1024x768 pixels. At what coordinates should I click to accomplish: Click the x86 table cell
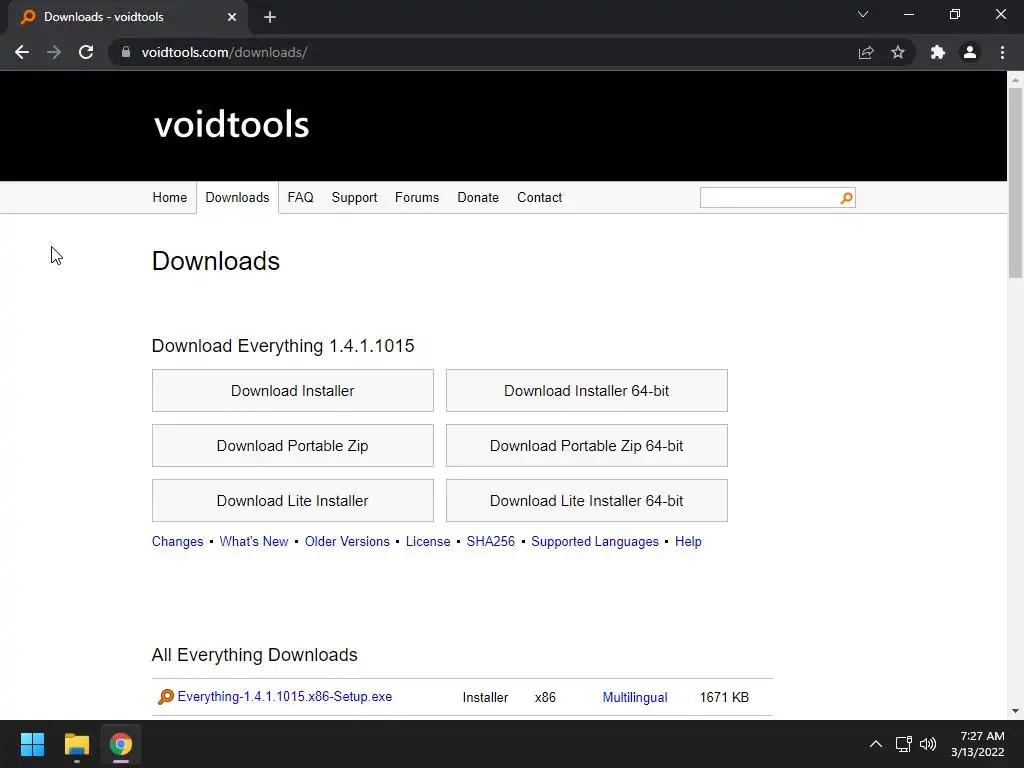[x=545, y=697]
